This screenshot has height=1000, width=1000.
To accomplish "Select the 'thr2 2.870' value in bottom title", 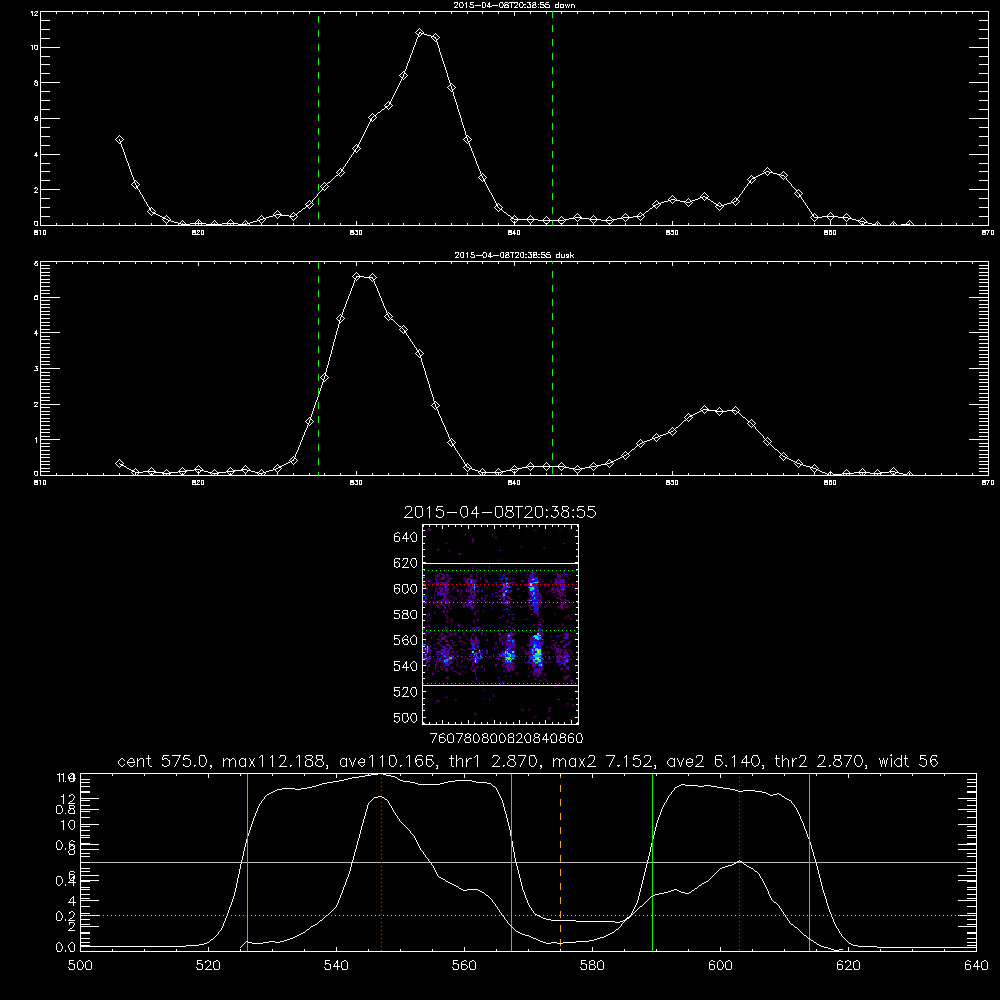I will click(x=821, y=761).
